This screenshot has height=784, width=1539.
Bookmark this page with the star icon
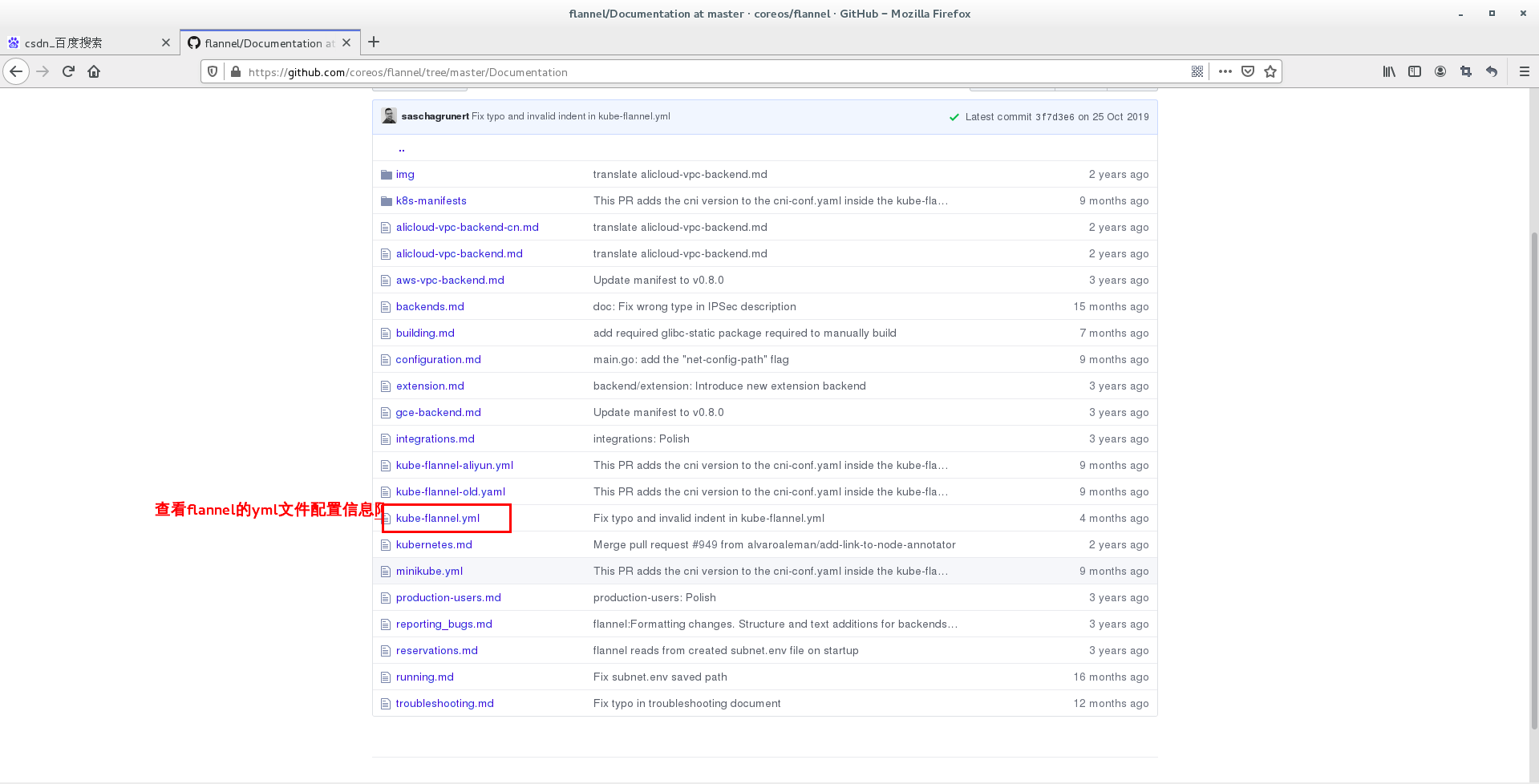point(1270,71)
